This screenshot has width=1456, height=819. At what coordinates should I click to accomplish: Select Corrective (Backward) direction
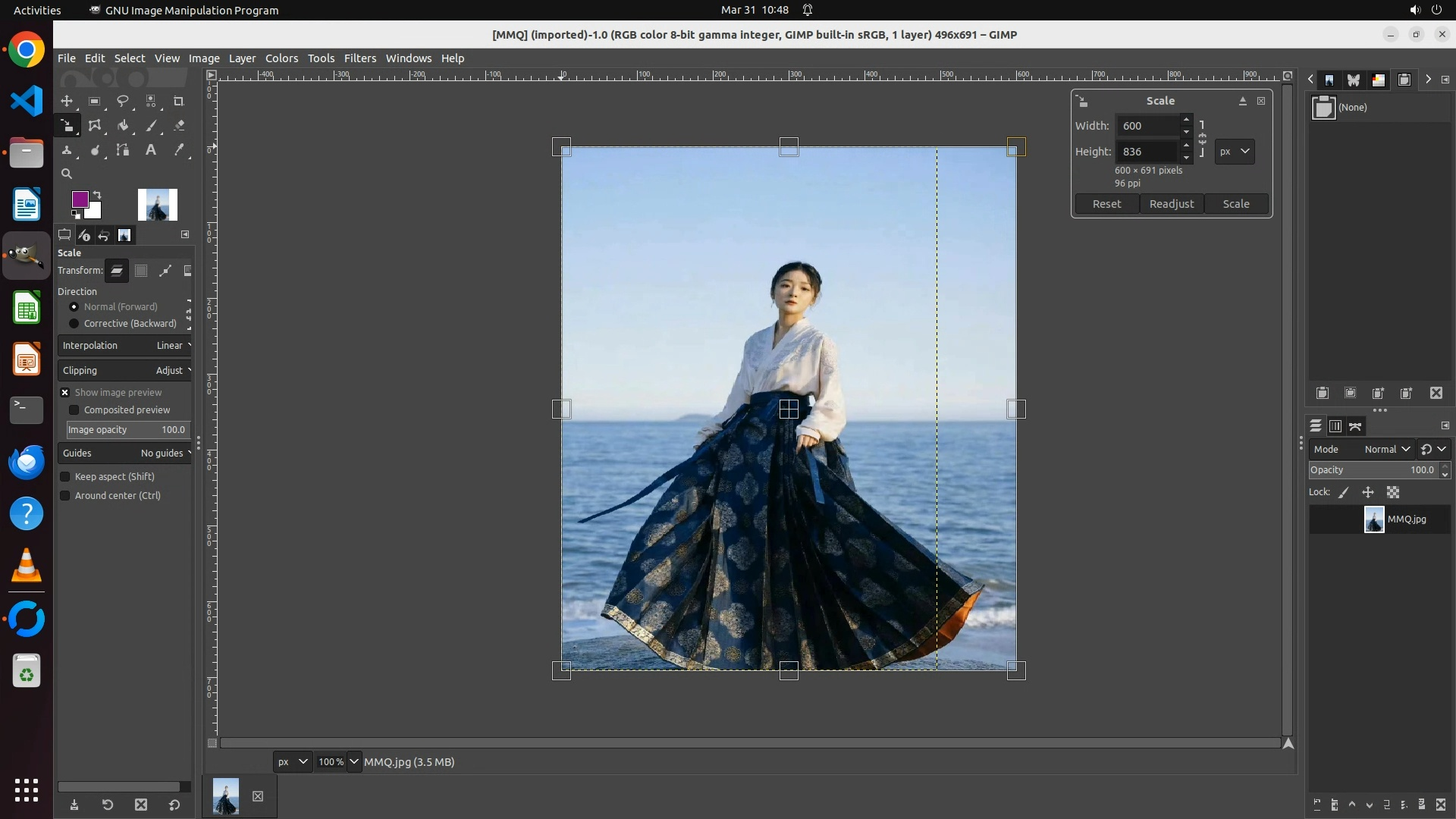tap(74, 324)
